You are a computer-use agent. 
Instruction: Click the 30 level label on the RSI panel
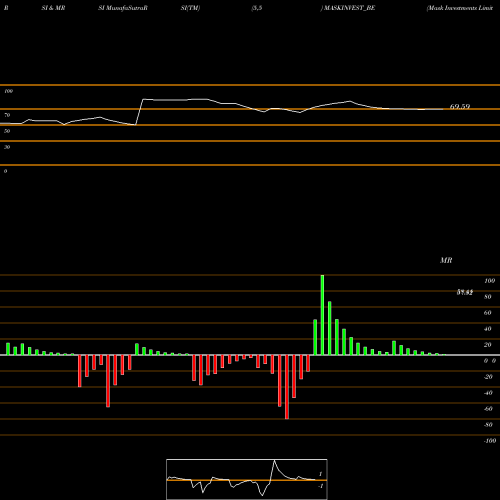pyautogui.click(x=7, y=147)
